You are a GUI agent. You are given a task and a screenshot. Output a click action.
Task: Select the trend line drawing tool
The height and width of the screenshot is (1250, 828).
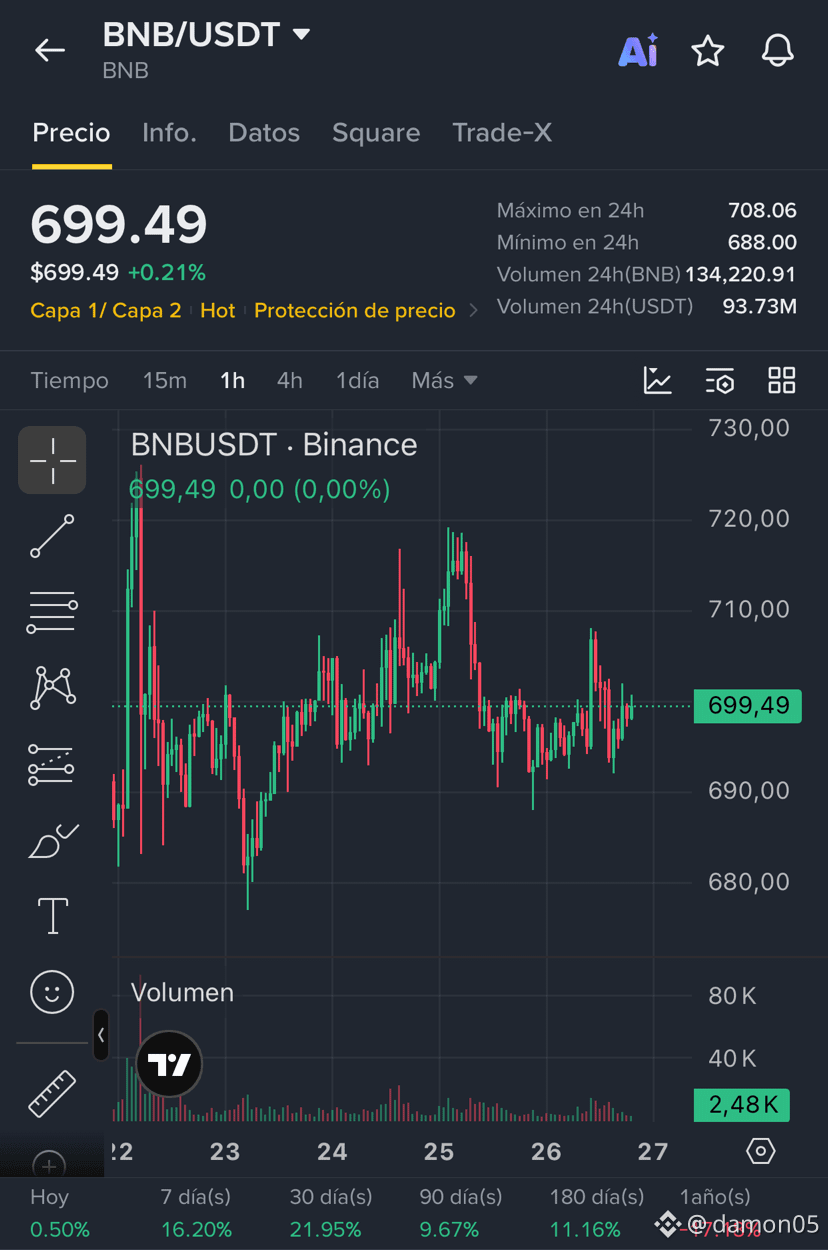click(52, 536)
